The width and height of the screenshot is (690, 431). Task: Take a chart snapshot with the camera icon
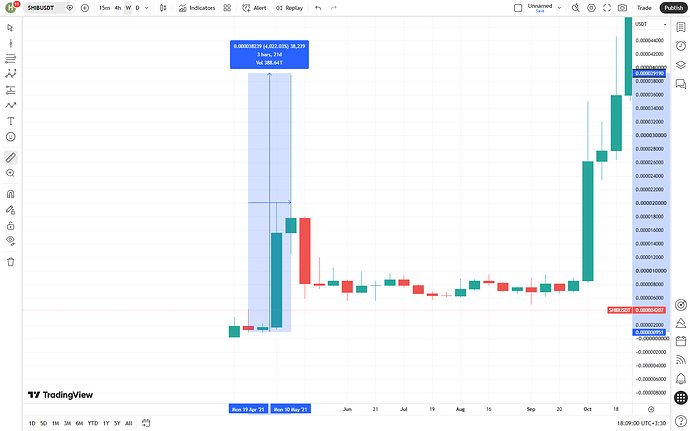[622, 8]
